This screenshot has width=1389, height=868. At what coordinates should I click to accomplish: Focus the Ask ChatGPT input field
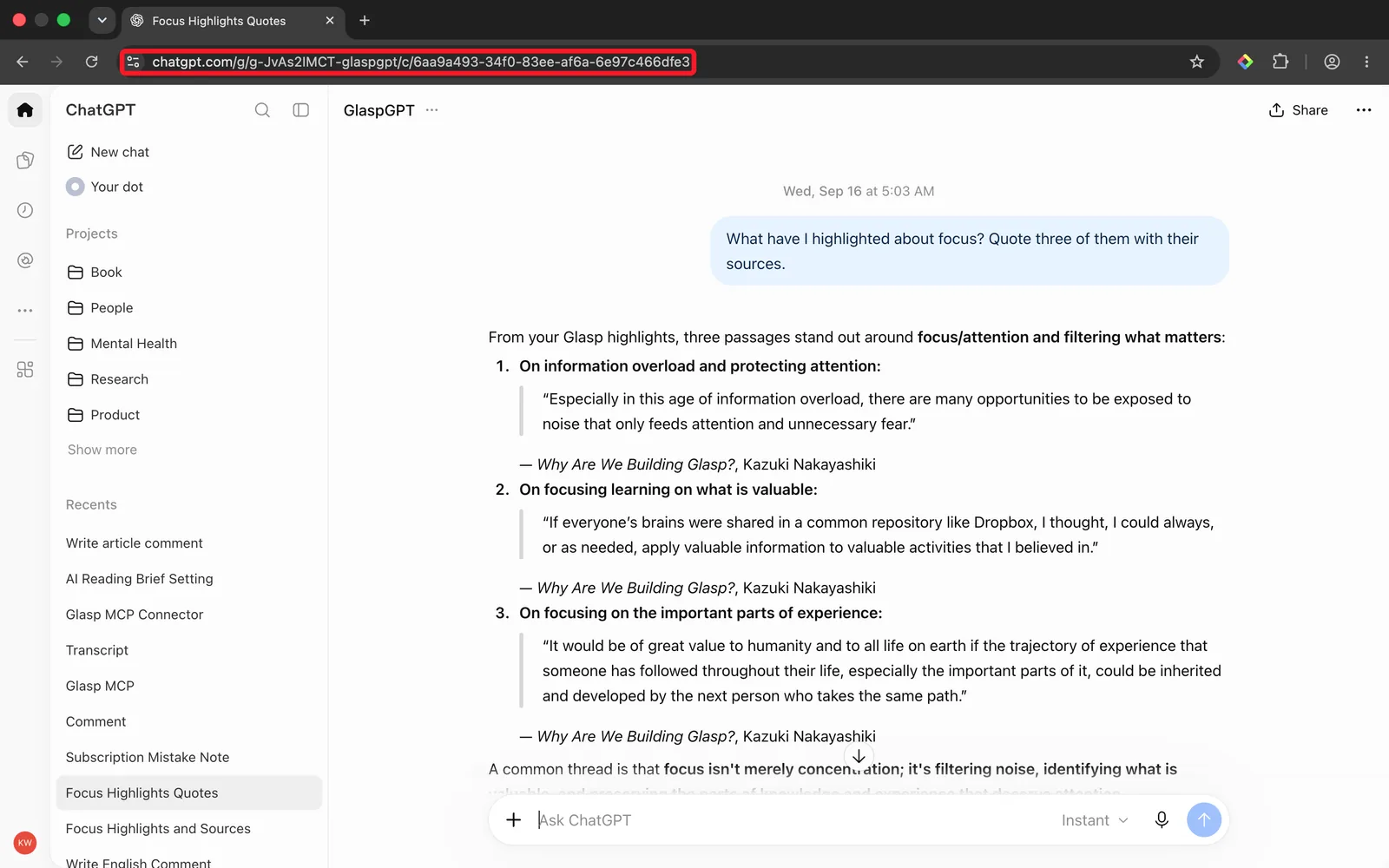click(790, 820)
